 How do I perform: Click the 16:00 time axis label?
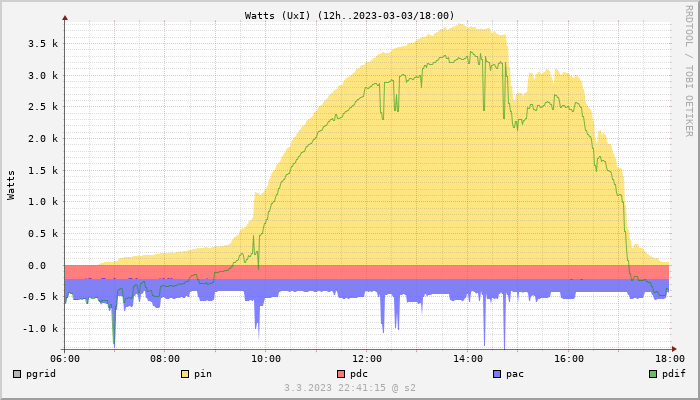point(568,359)
